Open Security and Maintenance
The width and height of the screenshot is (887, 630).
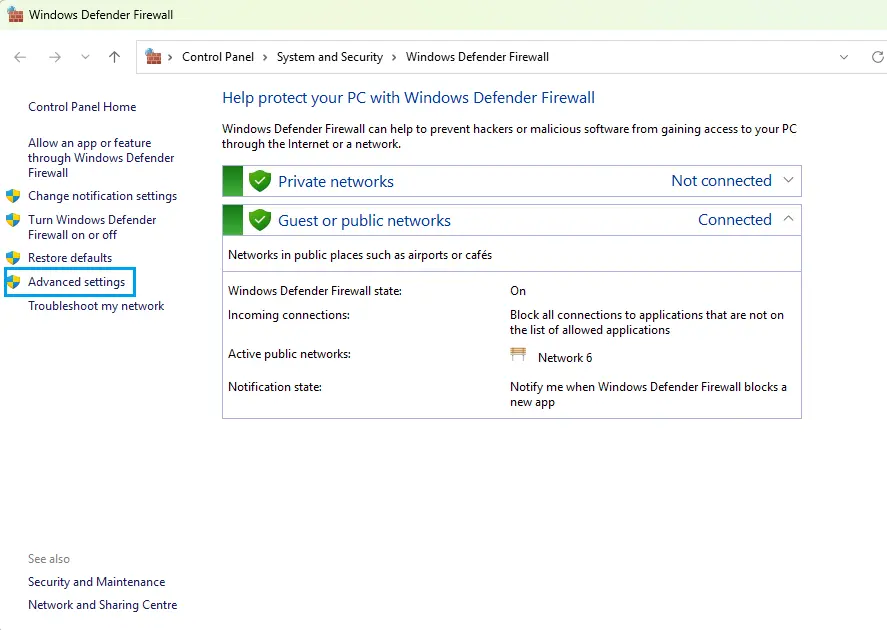[x=97, y=582]
